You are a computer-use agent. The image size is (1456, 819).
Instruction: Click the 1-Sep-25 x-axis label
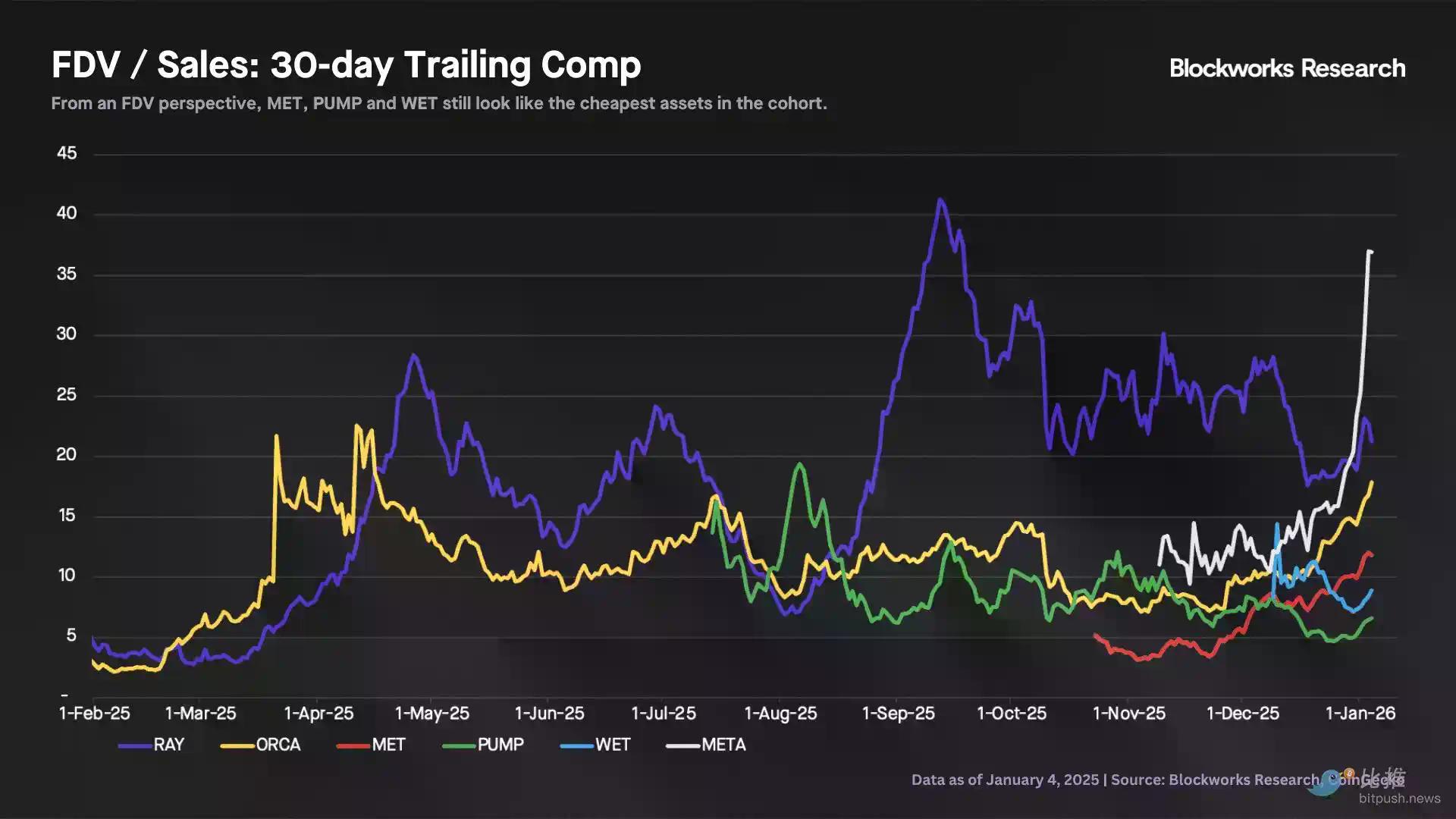[898, 714]
